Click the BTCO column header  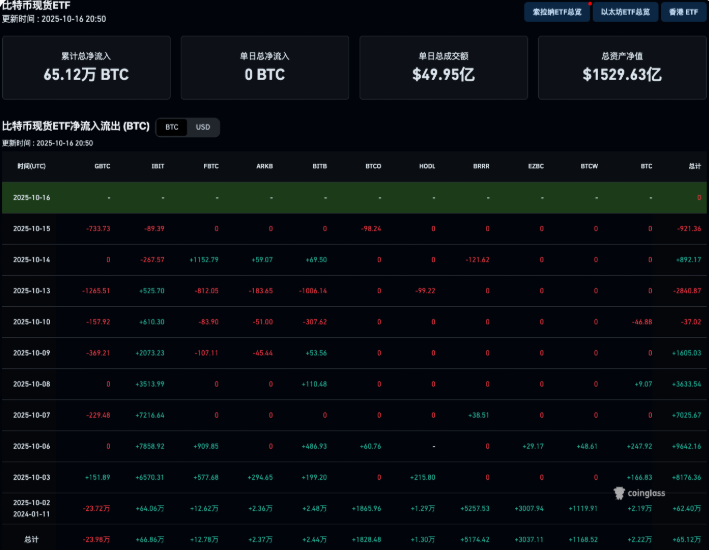[373, 166]
